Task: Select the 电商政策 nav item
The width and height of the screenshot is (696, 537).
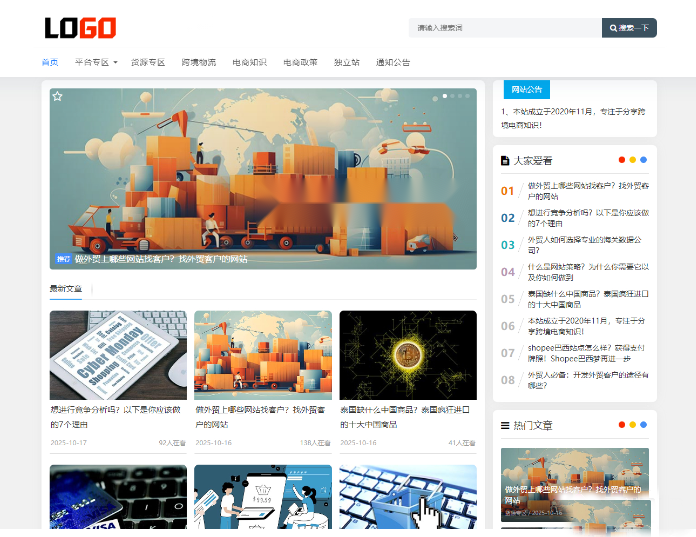Action: click(x=301, y=63)
